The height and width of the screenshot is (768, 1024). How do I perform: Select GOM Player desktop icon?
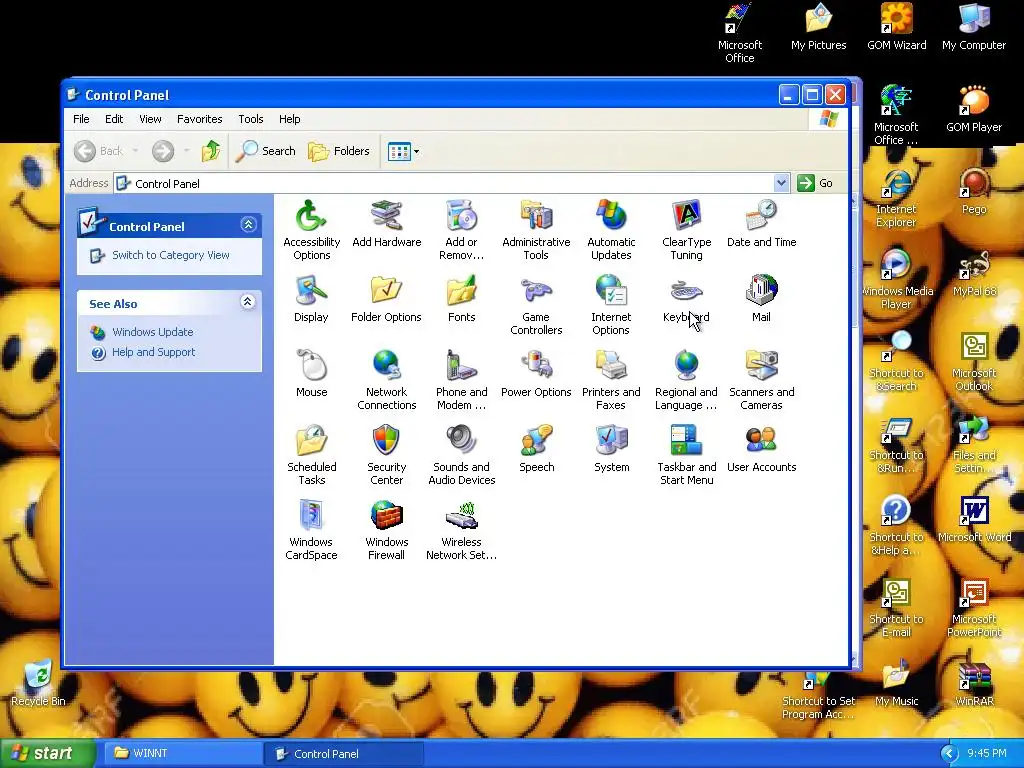click(x=974, y=109)
